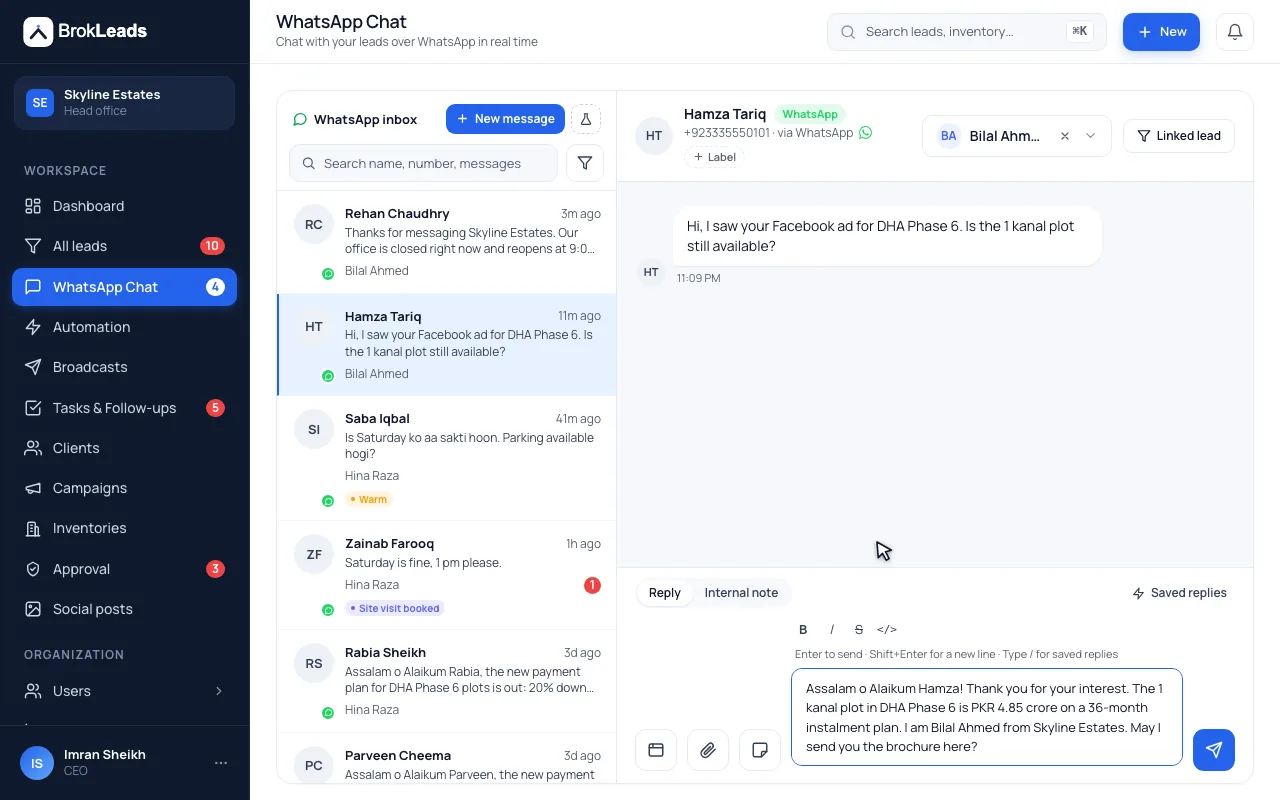Click the inbox filter funnel icon

pyautogui.click(x=585, y=163)
